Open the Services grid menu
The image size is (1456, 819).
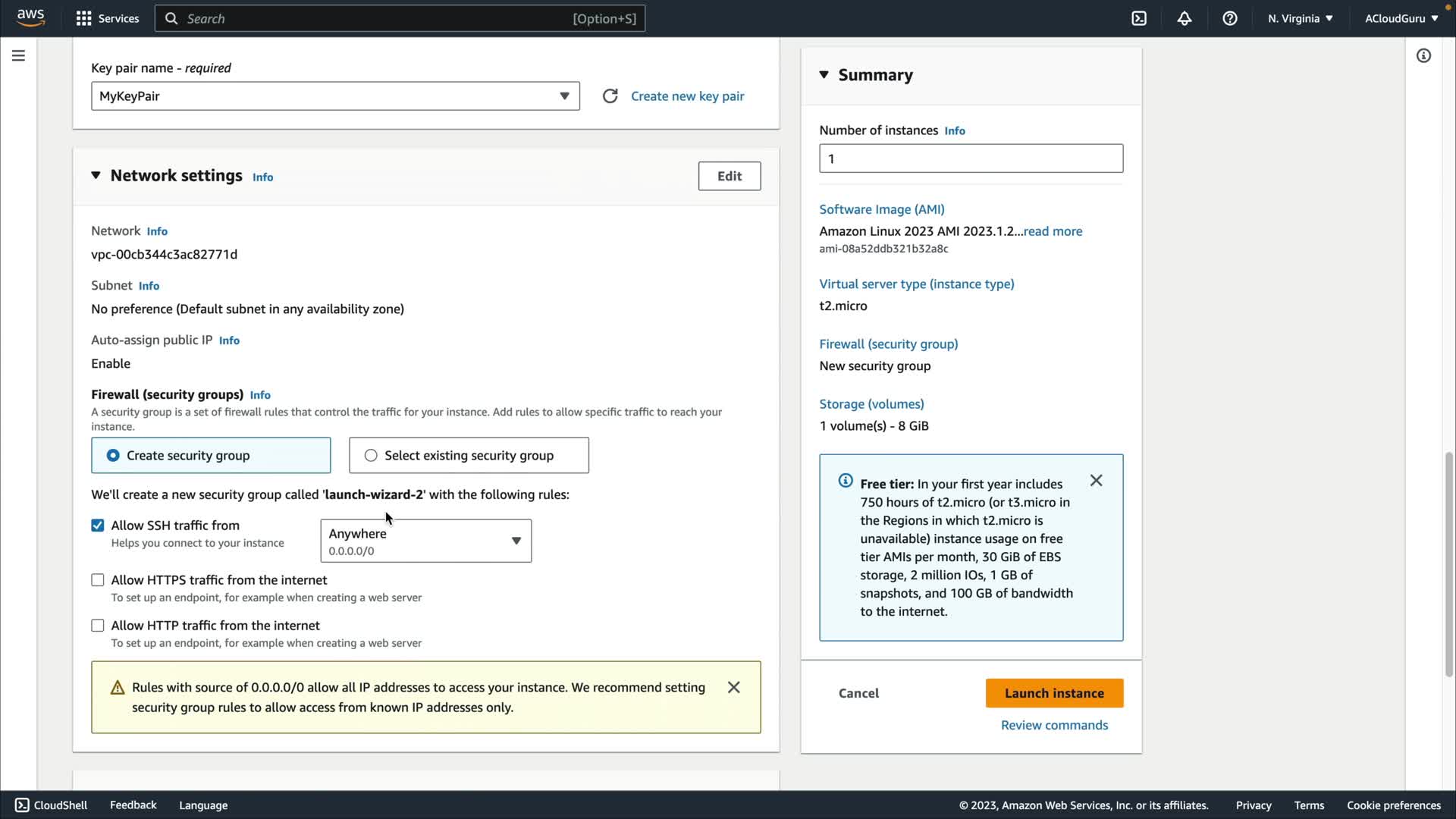point(83,18)
